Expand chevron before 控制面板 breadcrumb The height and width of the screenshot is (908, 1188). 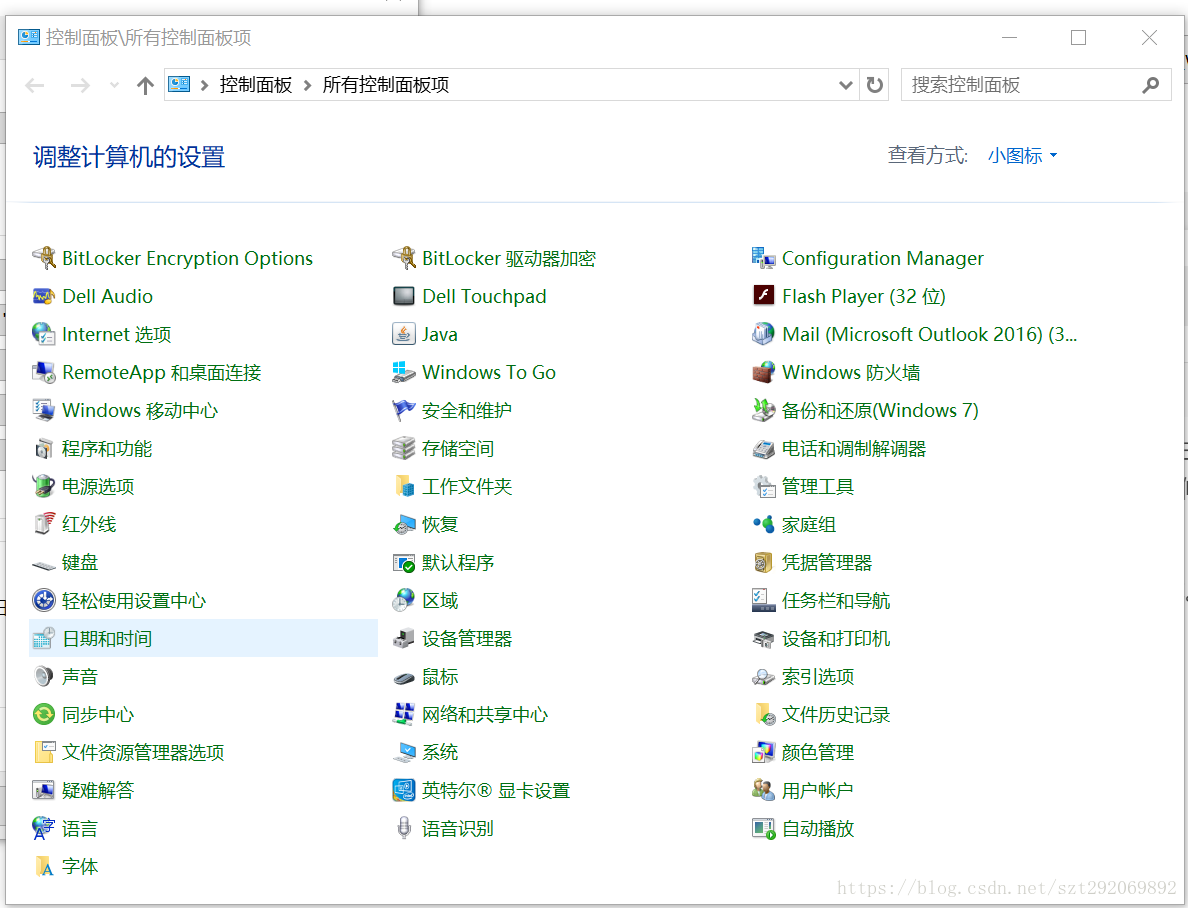tap(205, 85)
